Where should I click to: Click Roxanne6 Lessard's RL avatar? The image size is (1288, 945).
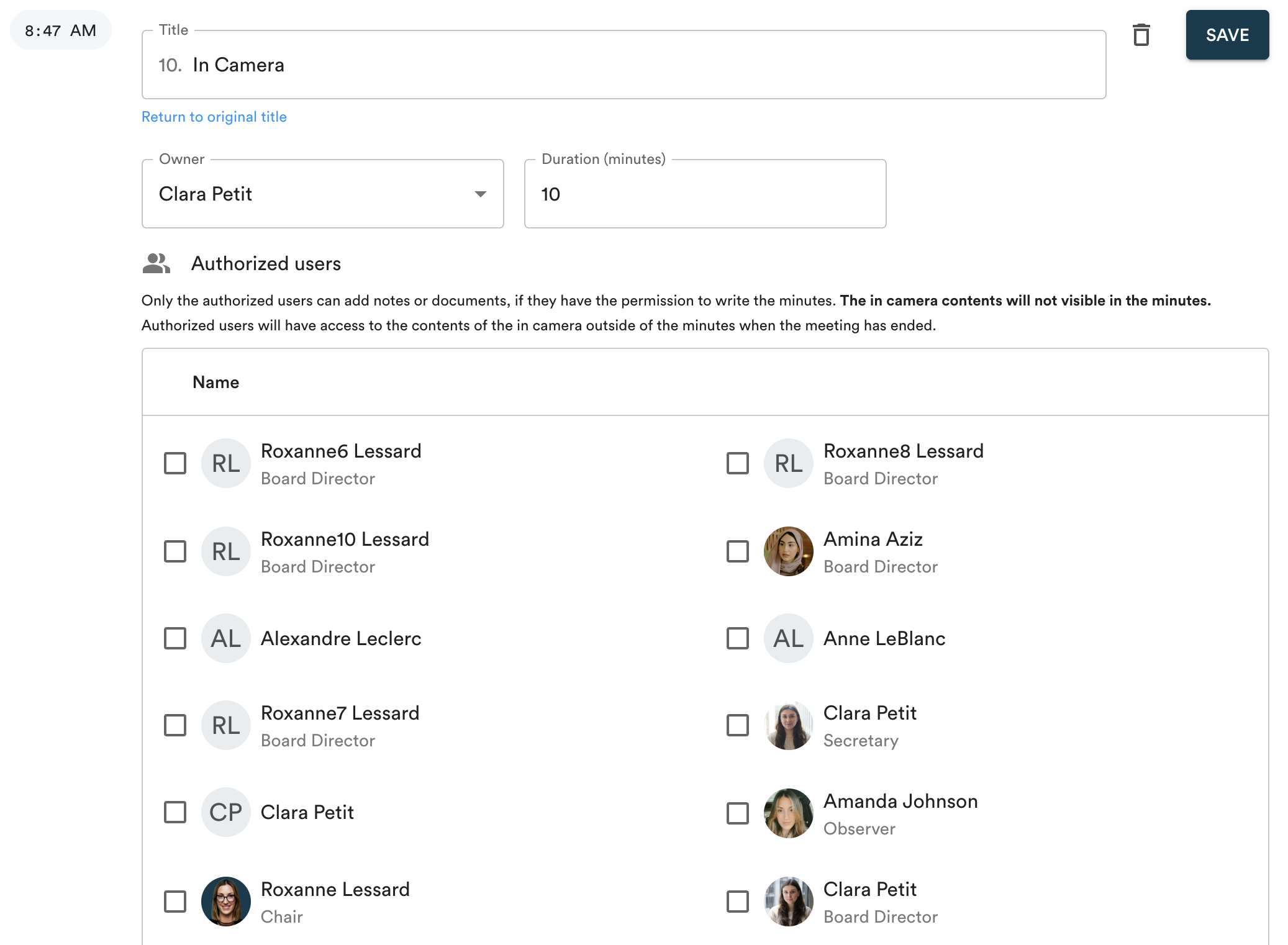click(x=225, y=463)
